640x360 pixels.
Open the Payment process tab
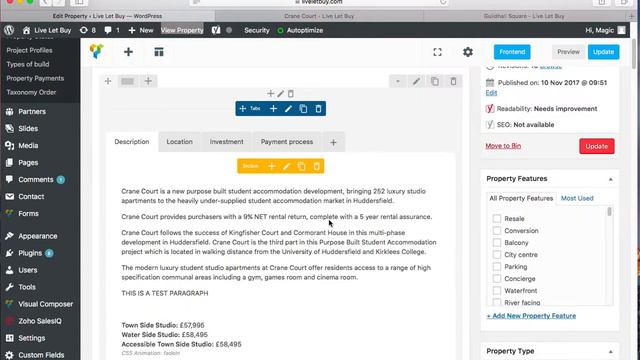(x=287, y=142)
